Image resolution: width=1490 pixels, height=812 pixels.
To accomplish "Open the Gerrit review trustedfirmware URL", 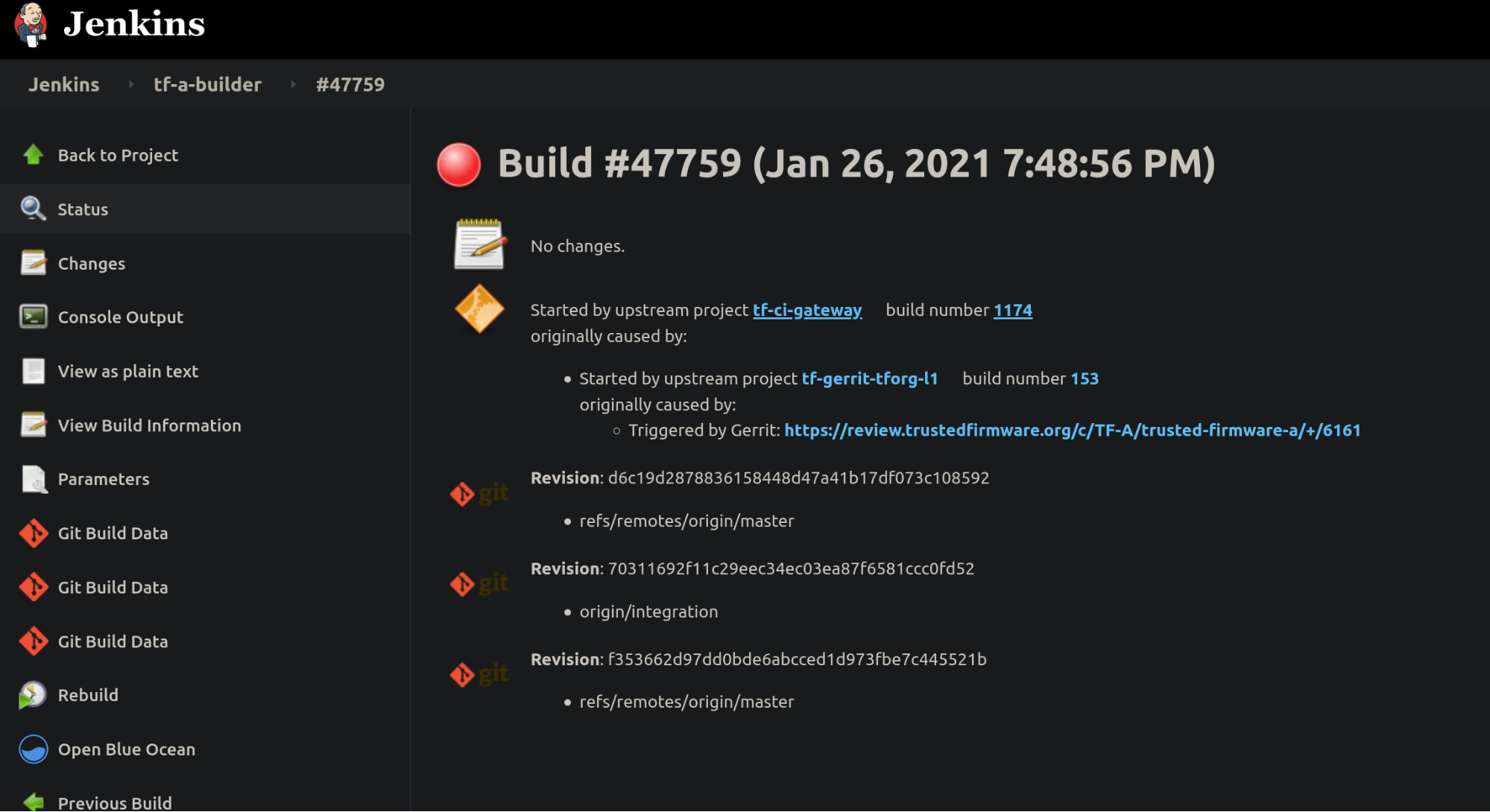I will [x=1072, y=430].
